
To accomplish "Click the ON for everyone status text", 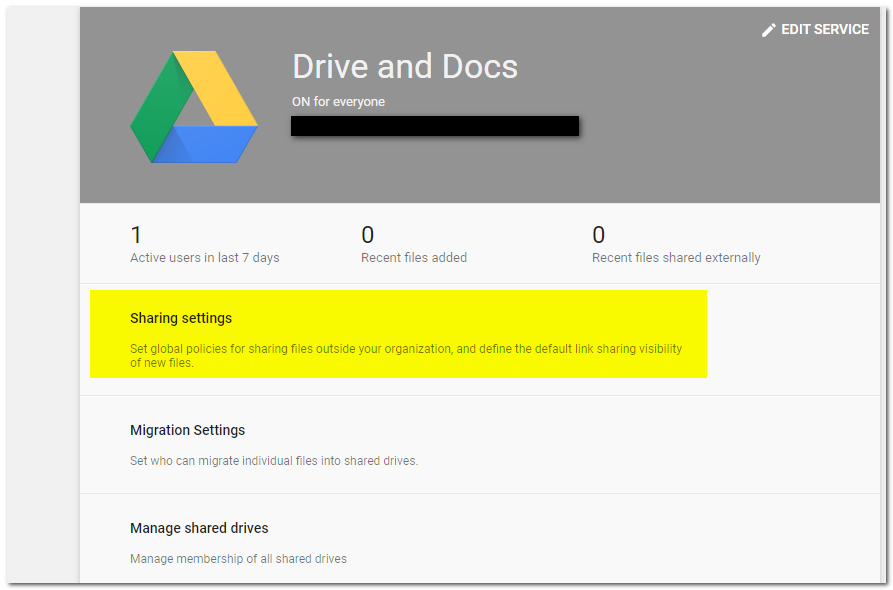I will 338,102.
